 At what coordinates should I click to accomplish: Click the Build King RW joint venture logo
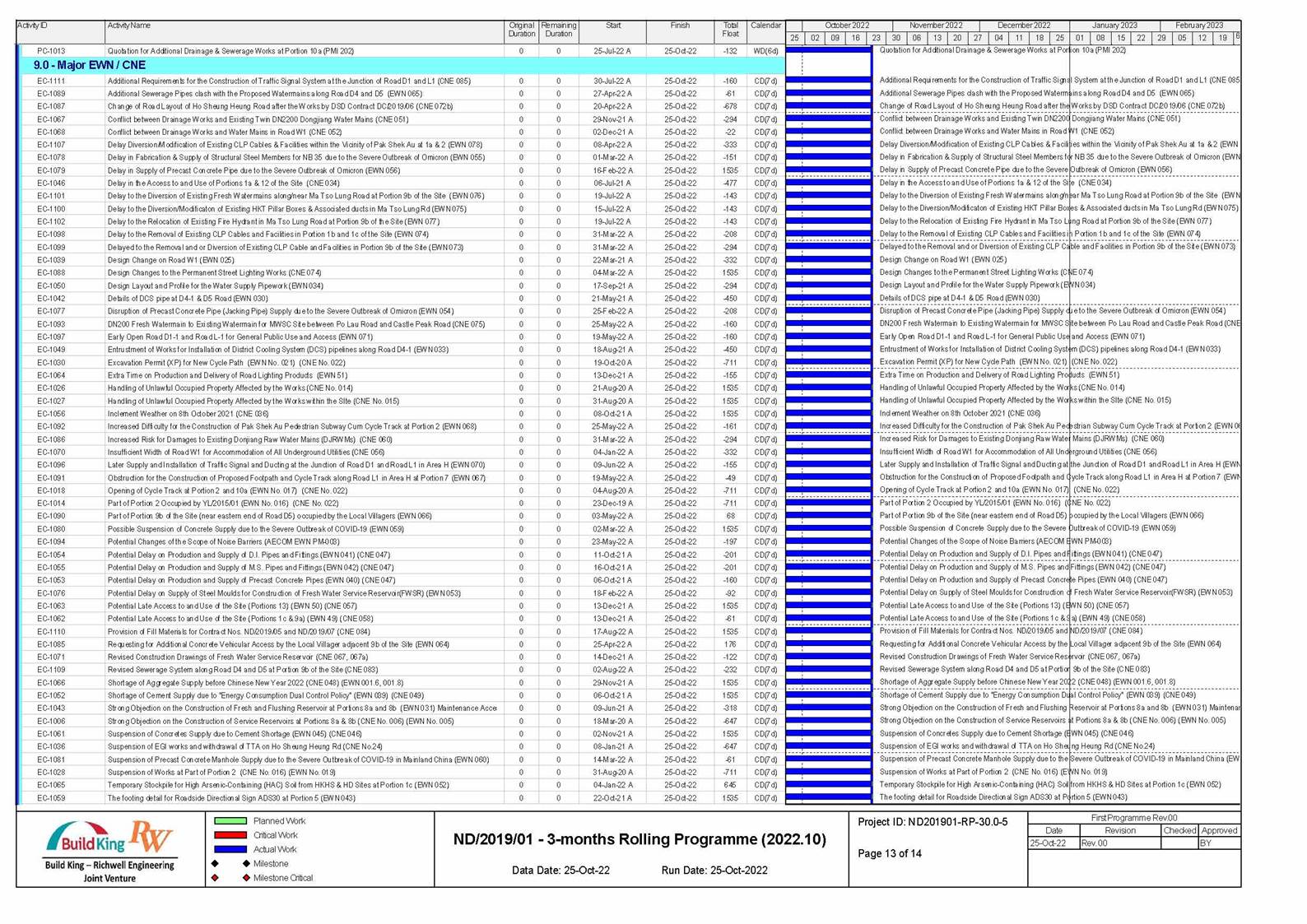[109, 850]
